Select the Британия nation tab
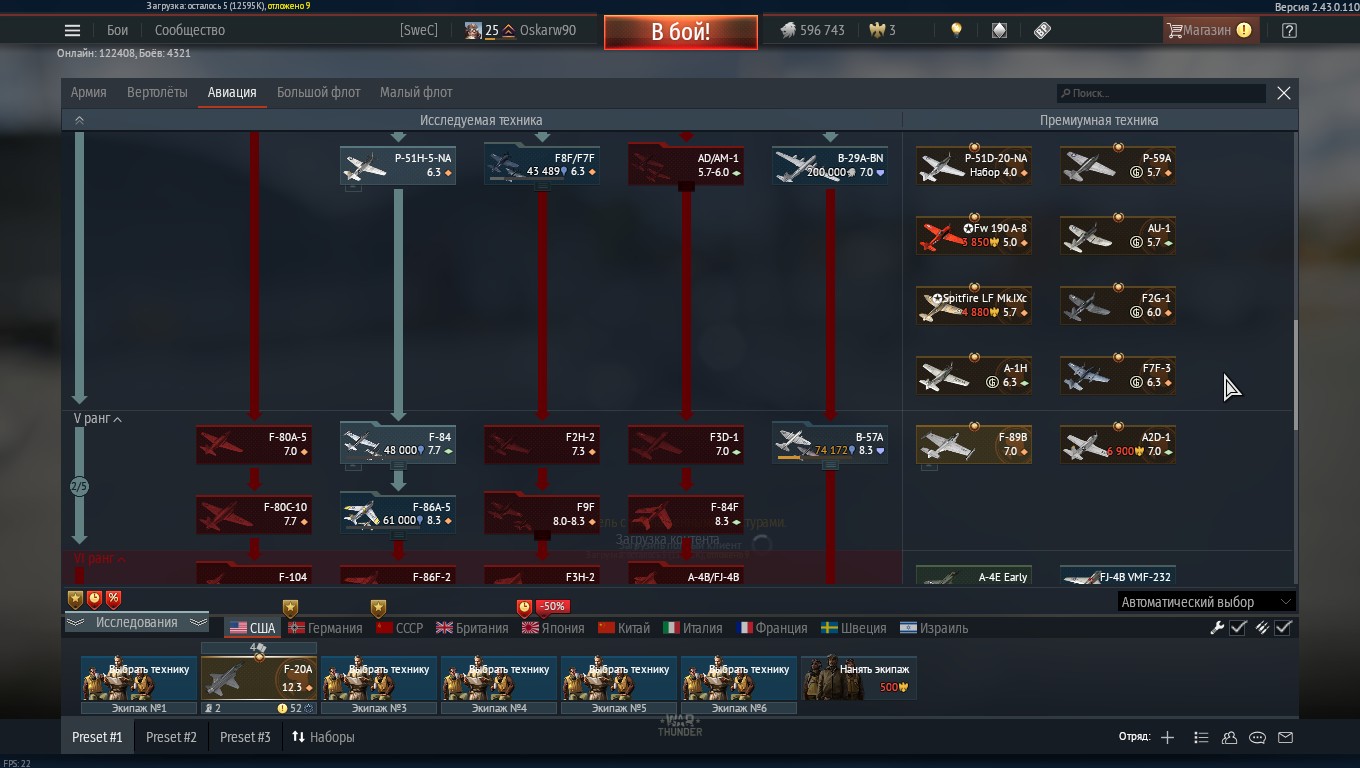Screen dimensions: 1360x768 click(x=472, y=628)
